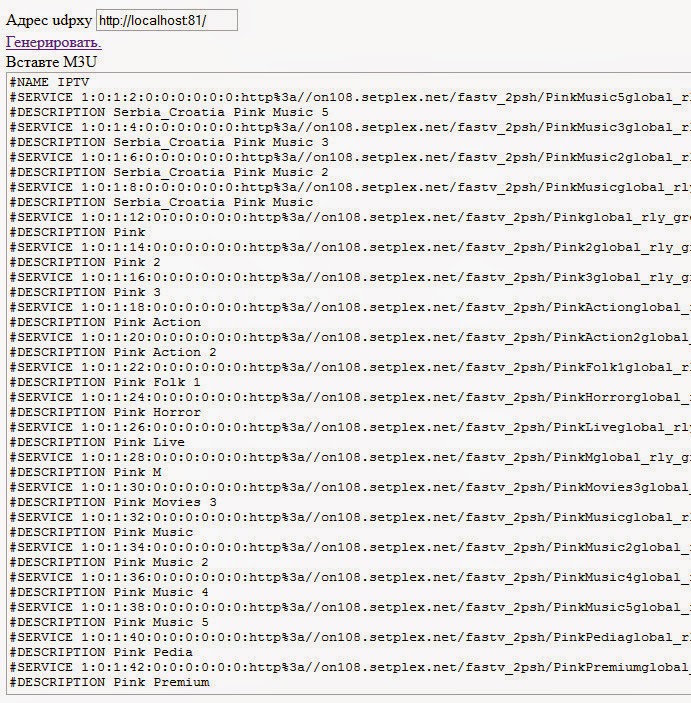Image resolution: width=691 pixels, height=703 pixels.
Task: Click the Генерировать link
Action: pyautogui.click(x=54, y=42)
